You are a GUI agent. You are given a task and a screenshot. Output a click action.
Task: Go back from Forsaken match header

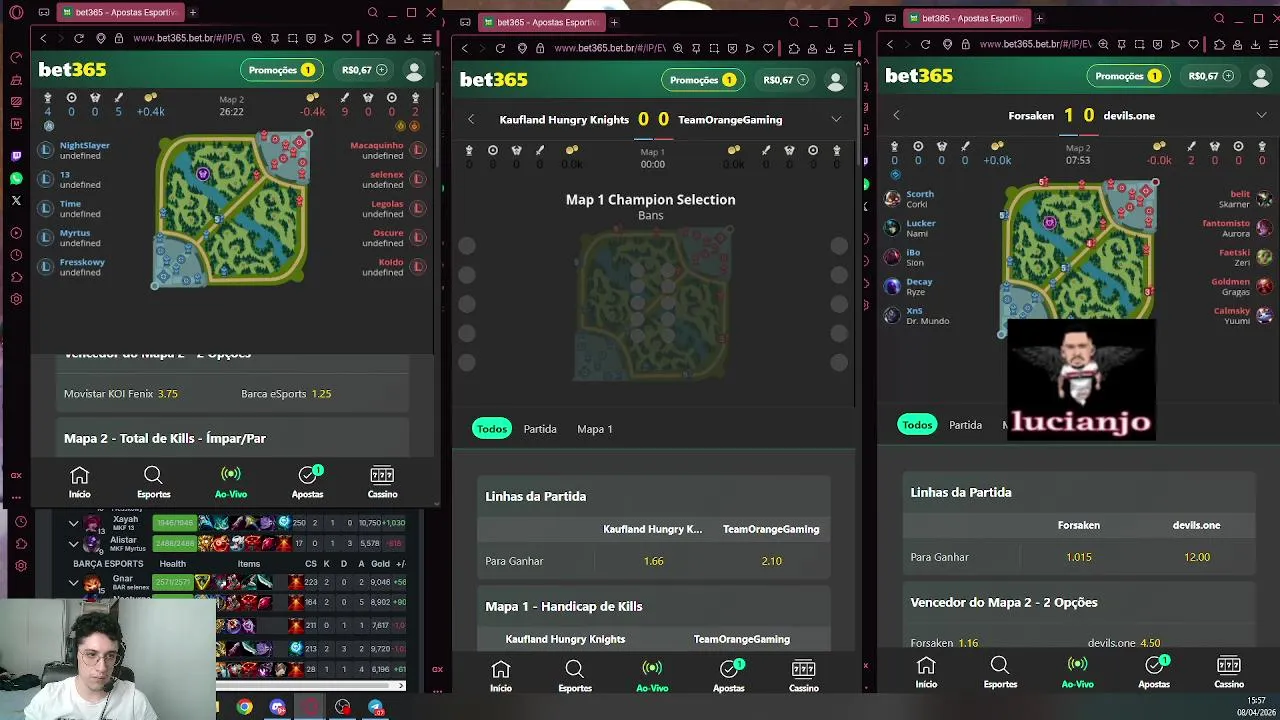click(896, 115)
